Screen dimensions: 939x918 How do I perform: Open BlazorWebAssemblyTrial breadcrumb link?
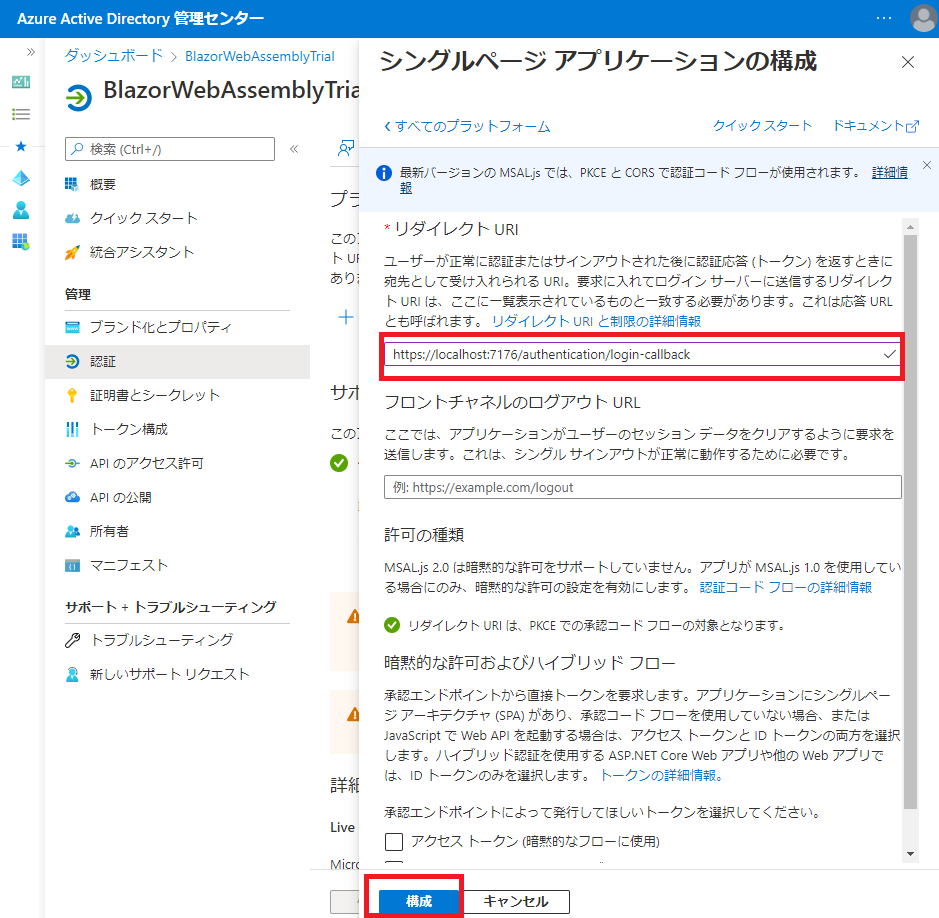260,56
